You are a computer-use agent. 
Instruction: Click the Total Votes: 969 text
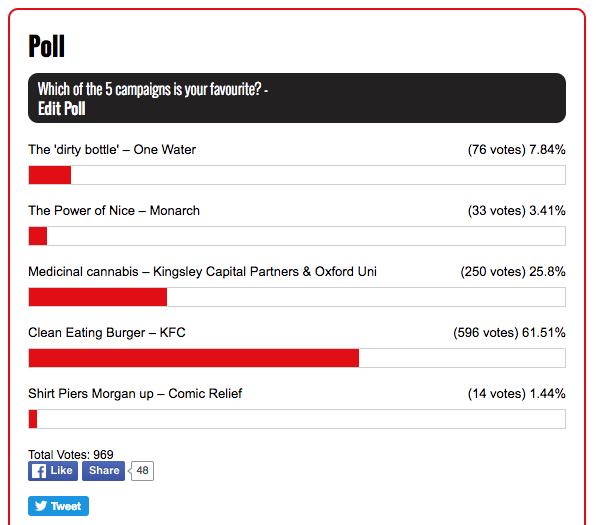coord(71,454)
